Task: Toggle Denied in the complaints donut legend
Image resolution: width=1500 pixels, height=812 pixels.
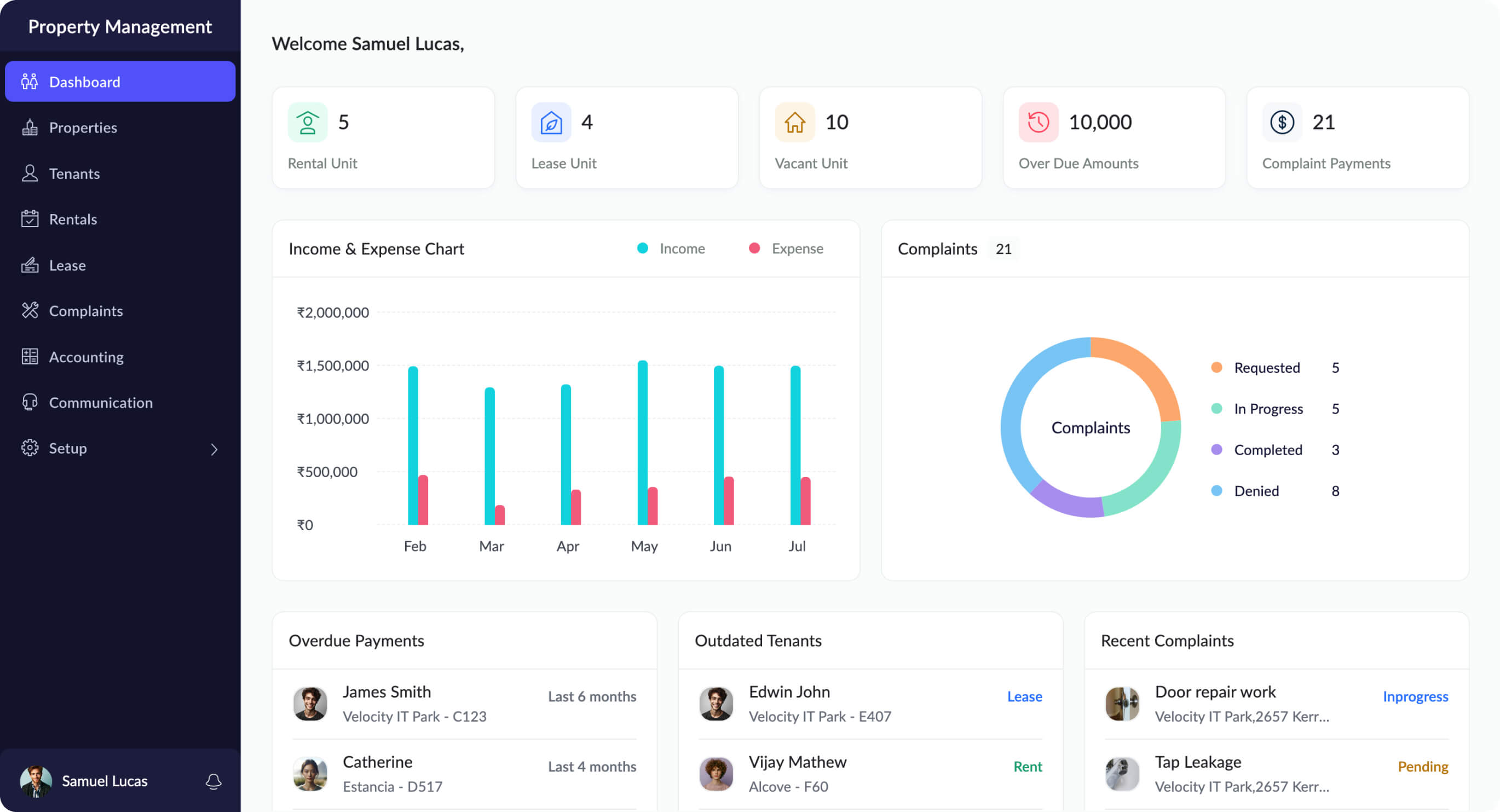Action: [x=1255, y=491]
